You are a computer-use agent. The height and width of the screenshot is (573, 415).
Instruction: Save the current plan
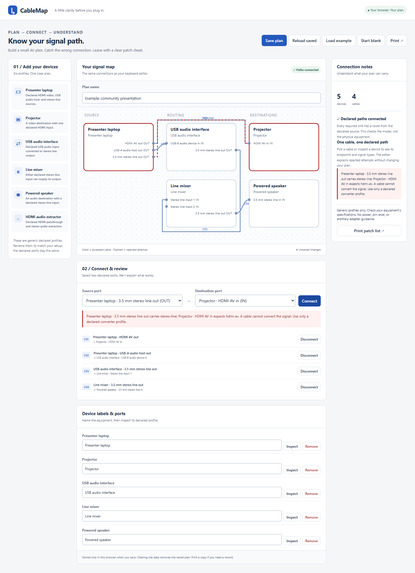pyautogui.click(x=274, y=41)
